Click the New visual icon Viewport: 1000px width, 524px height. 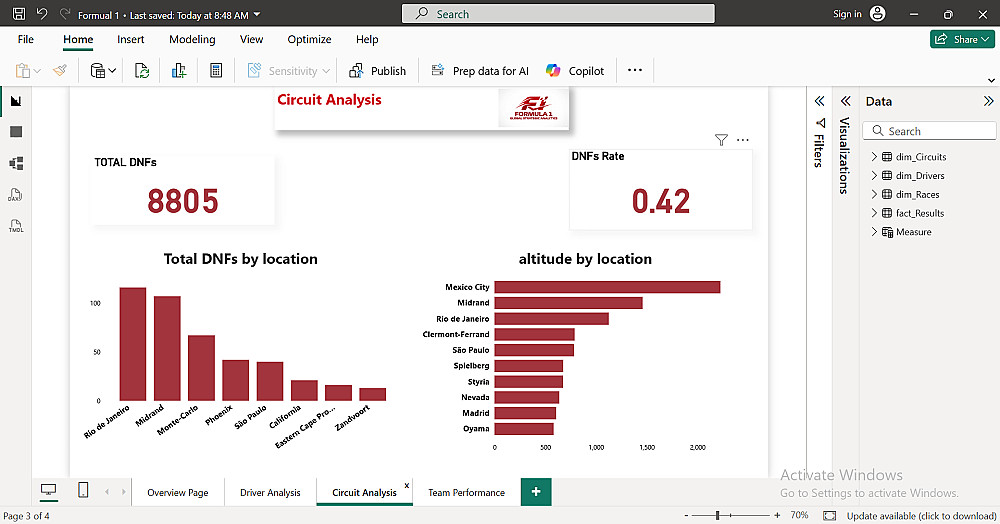179,71
